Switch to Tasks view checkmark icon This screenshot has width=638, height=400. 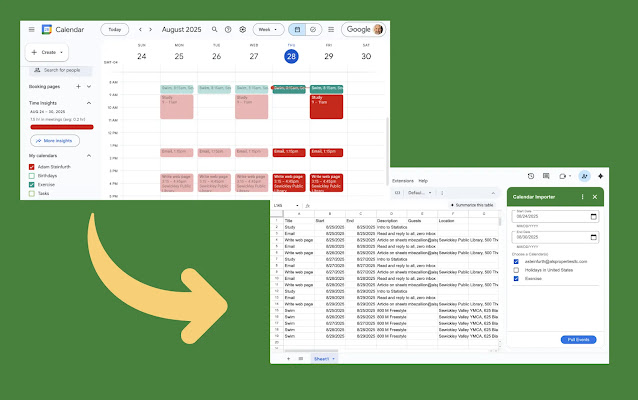pos(313,29)
